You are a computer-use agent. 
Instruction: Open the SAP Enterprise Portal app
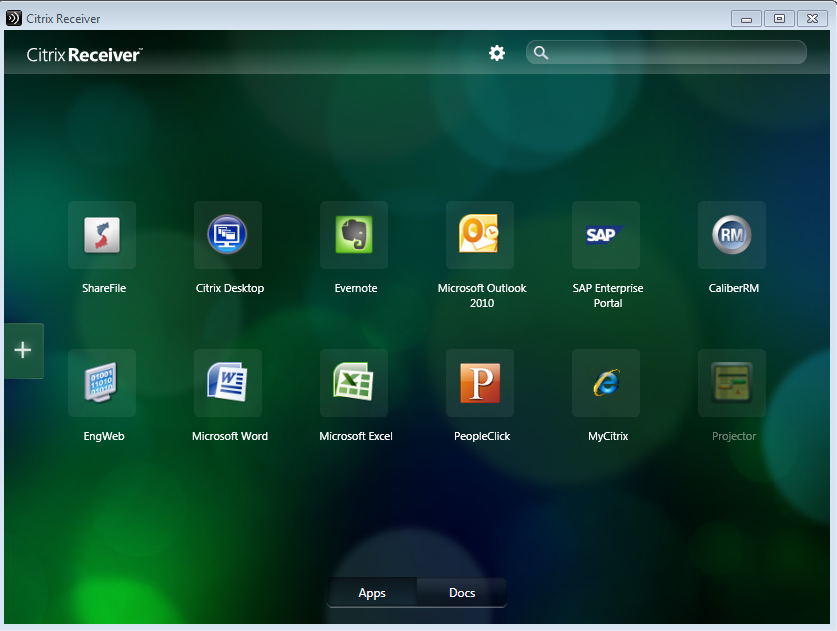click(606, 235)
